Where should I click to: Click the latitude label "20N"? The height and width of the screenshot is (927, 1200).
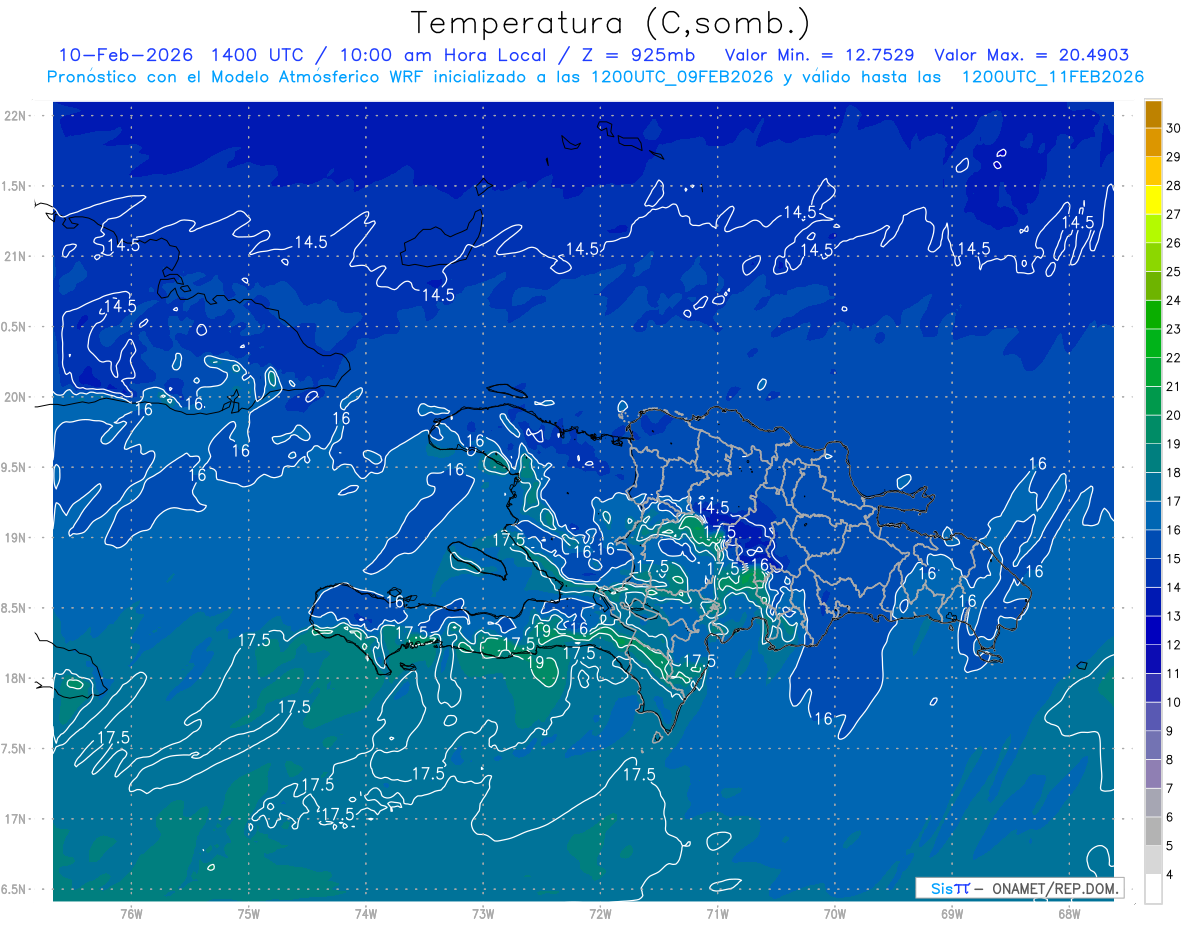tap(15, 397)
